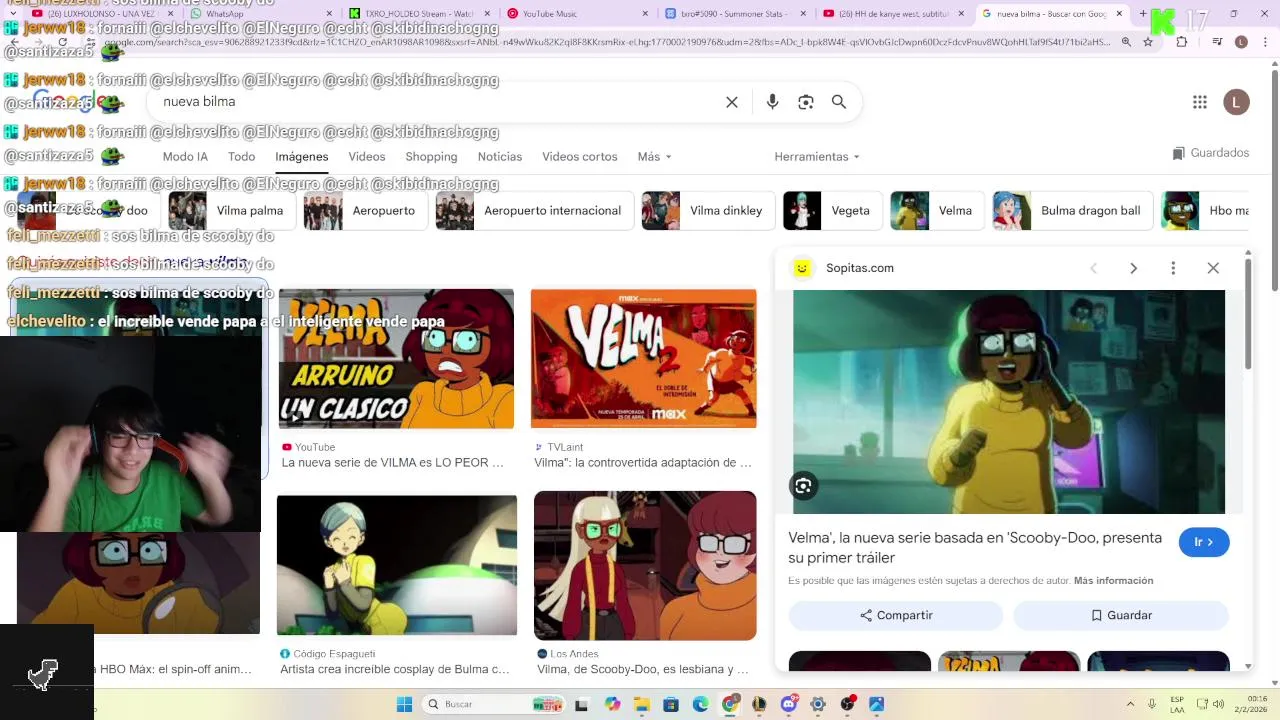This screenshot has height=720, width=1280.
Task: Submit search with the magnifying glass icon
Action: point(839,102)
